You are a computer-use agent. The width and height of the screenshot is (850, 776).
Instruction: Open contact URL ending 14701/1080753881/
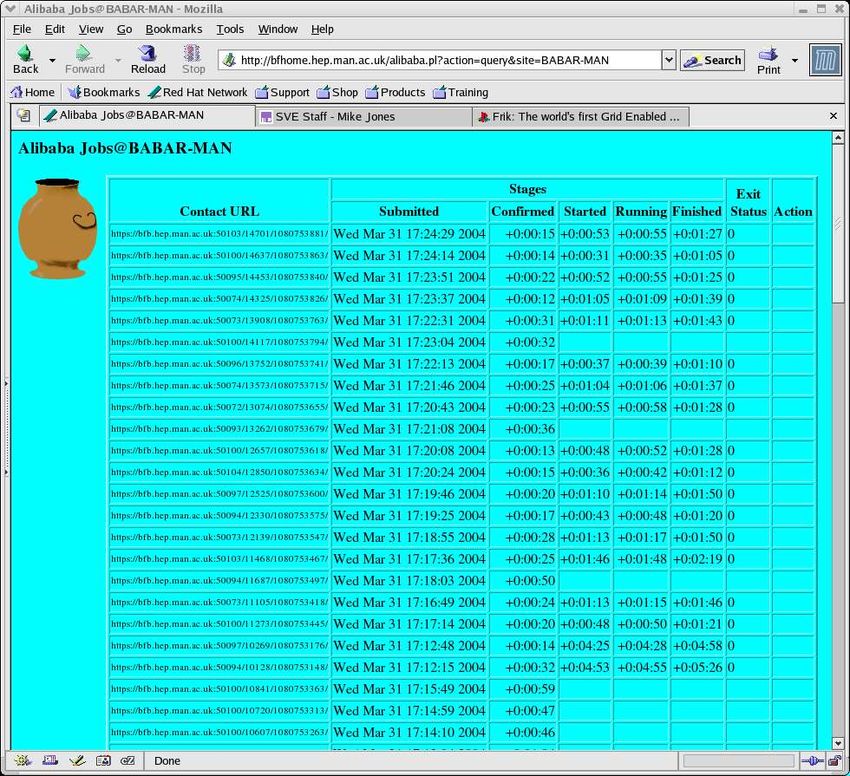click(220, 234)
